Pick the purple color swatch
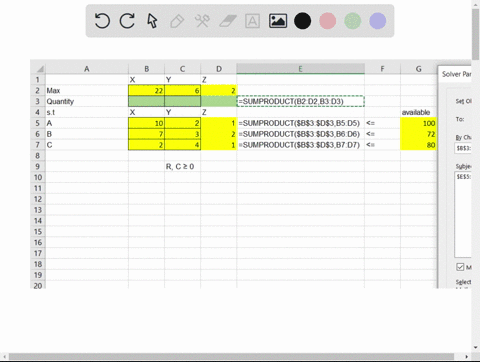 (x=378, y=21)
